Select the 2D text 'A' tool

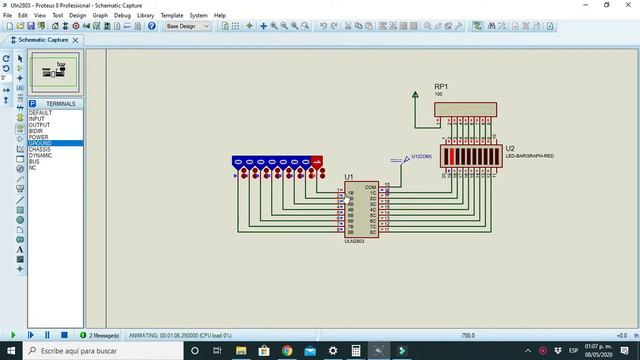(x=20, y=249)
